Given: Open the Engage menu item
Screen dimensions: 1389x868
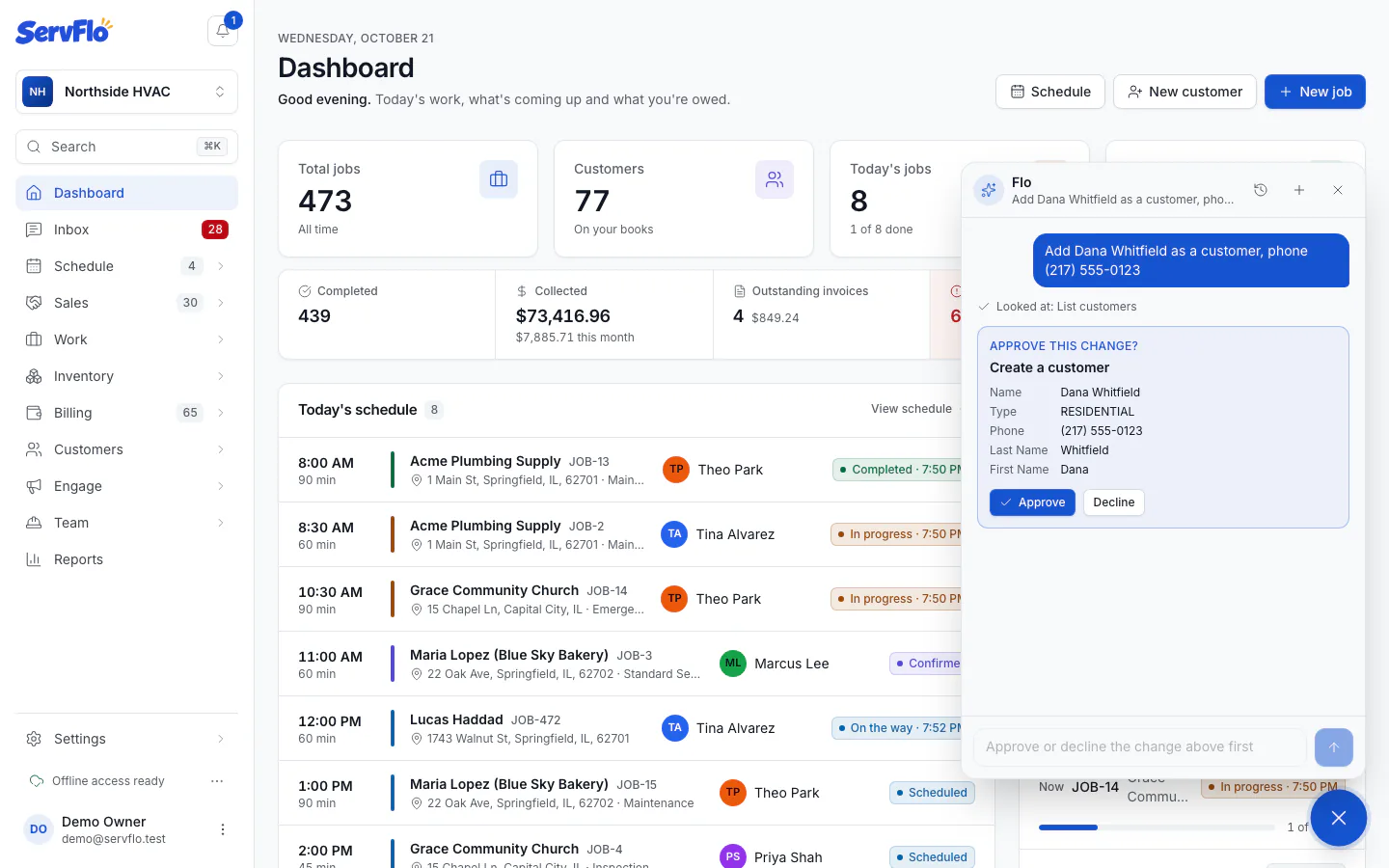Looking at the screenshot, I should pos(126,486).
